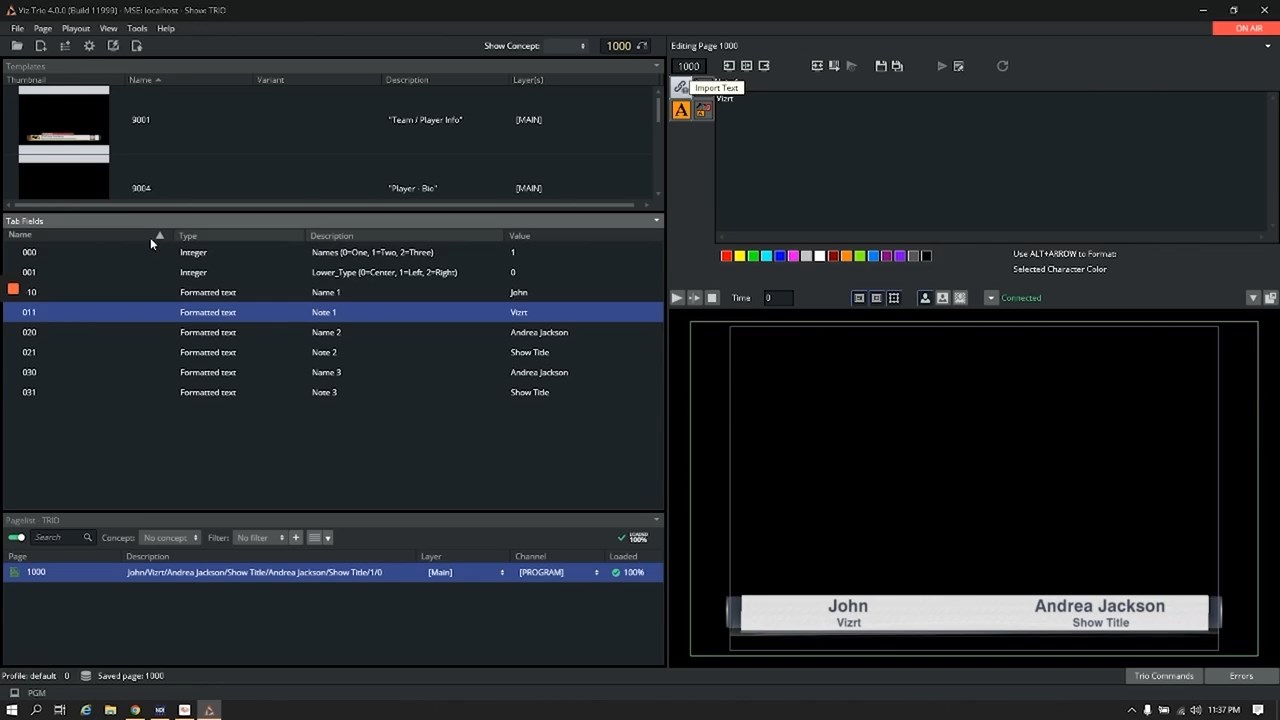Click the take out layout icon in editor toolbar

(764, 66)
